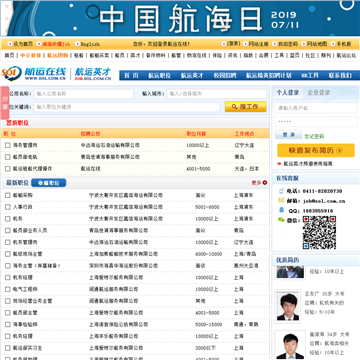
Task: Click the yellow 搜工作 search button
Action: [x=246, y=107]
